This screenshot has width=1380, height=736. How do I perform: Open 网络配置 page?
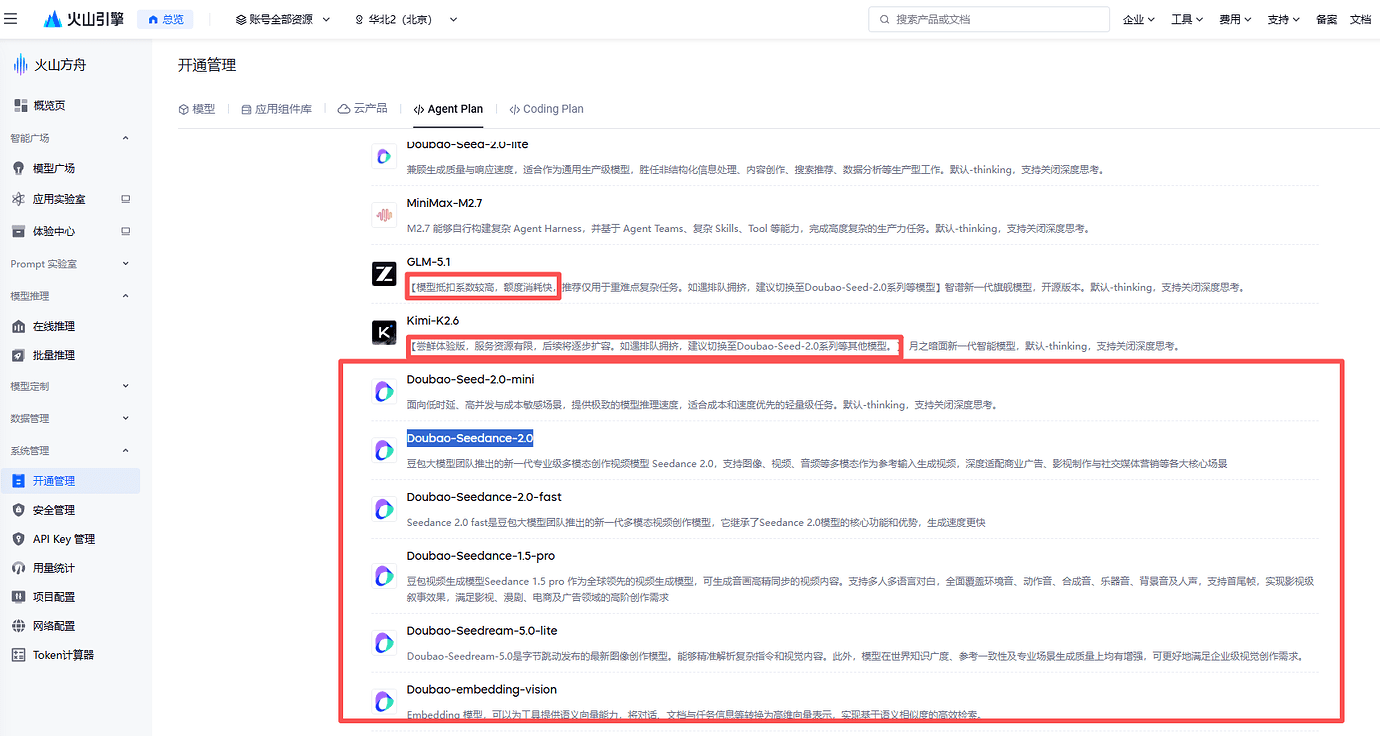pos(54,626)
